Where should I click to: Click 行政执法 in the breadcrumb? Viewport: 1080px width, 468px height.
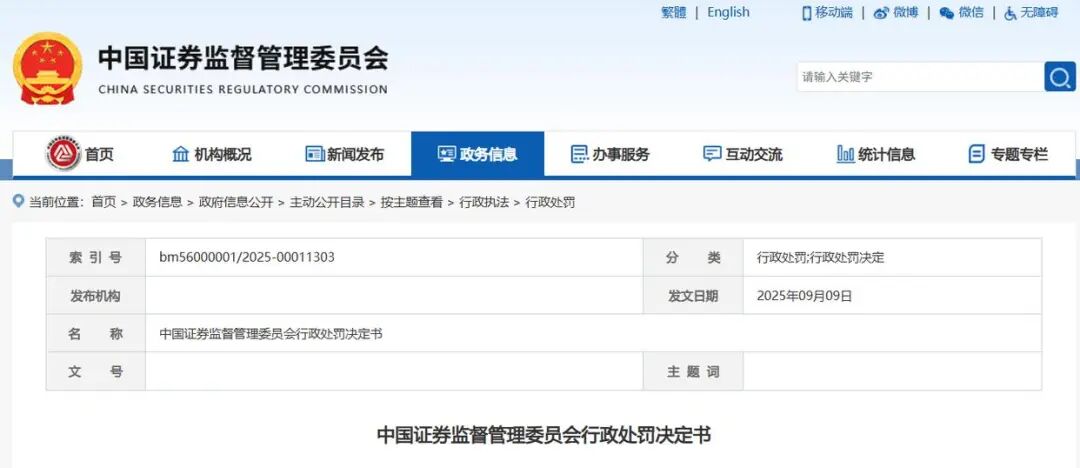(x=484, y=202)
